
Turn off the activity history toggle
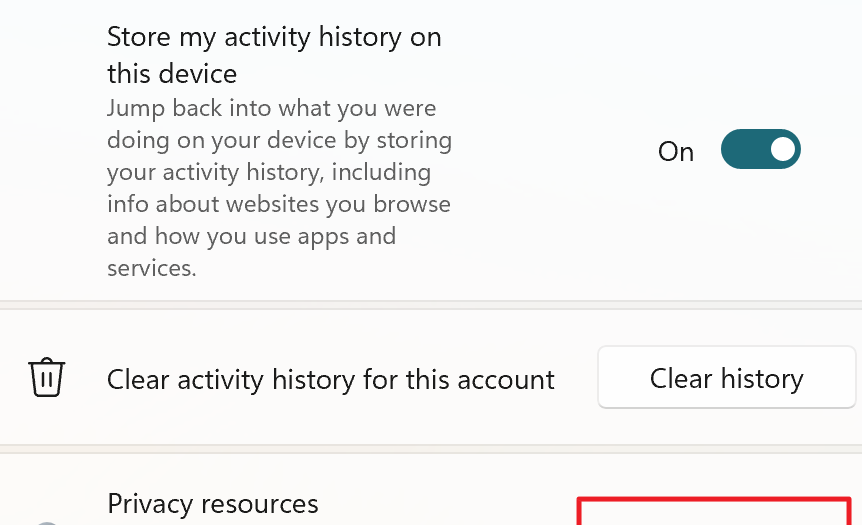coord(760,149)
